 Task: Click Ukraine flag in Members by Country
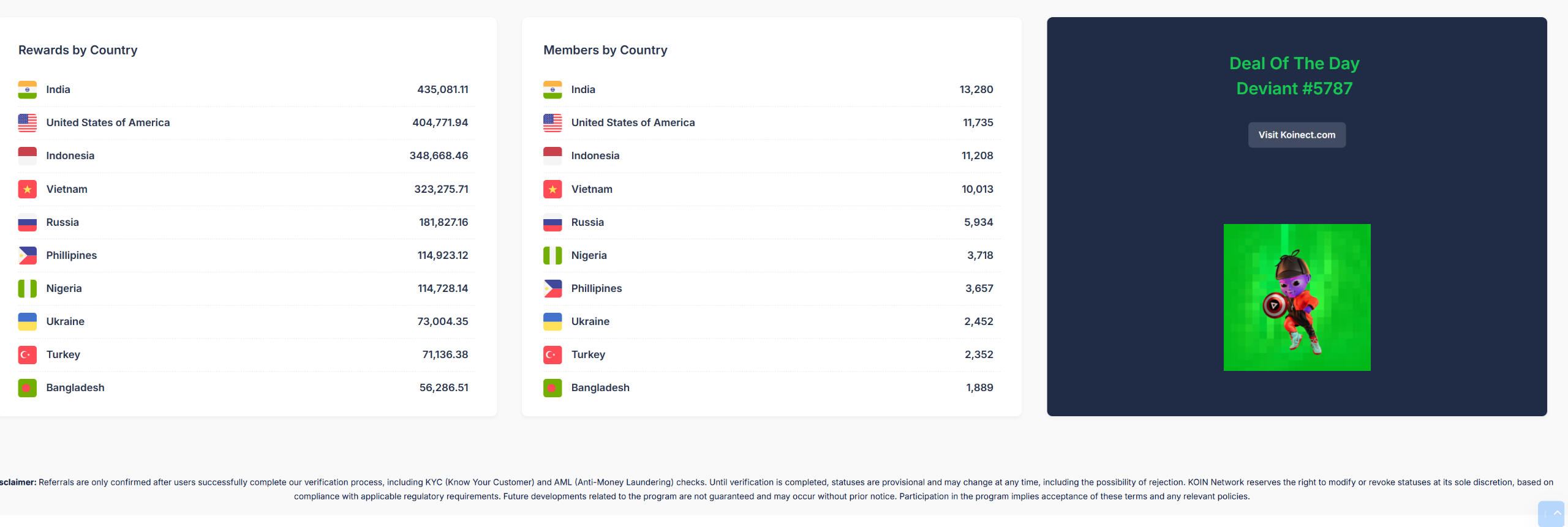552,321
